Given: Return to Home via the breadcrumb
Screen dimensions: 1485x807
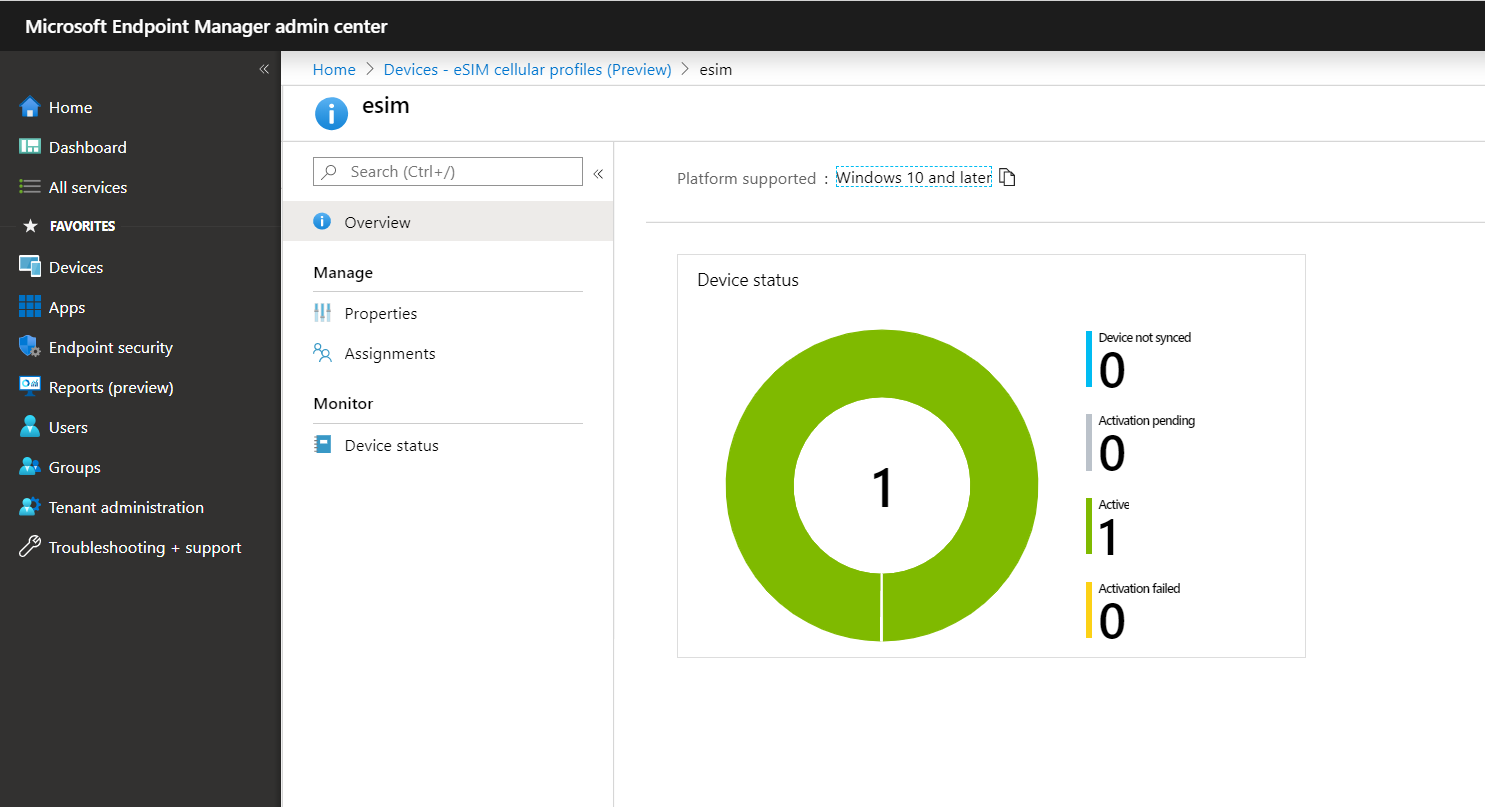Looking at the screenshot, I should [x=334, y=69].
